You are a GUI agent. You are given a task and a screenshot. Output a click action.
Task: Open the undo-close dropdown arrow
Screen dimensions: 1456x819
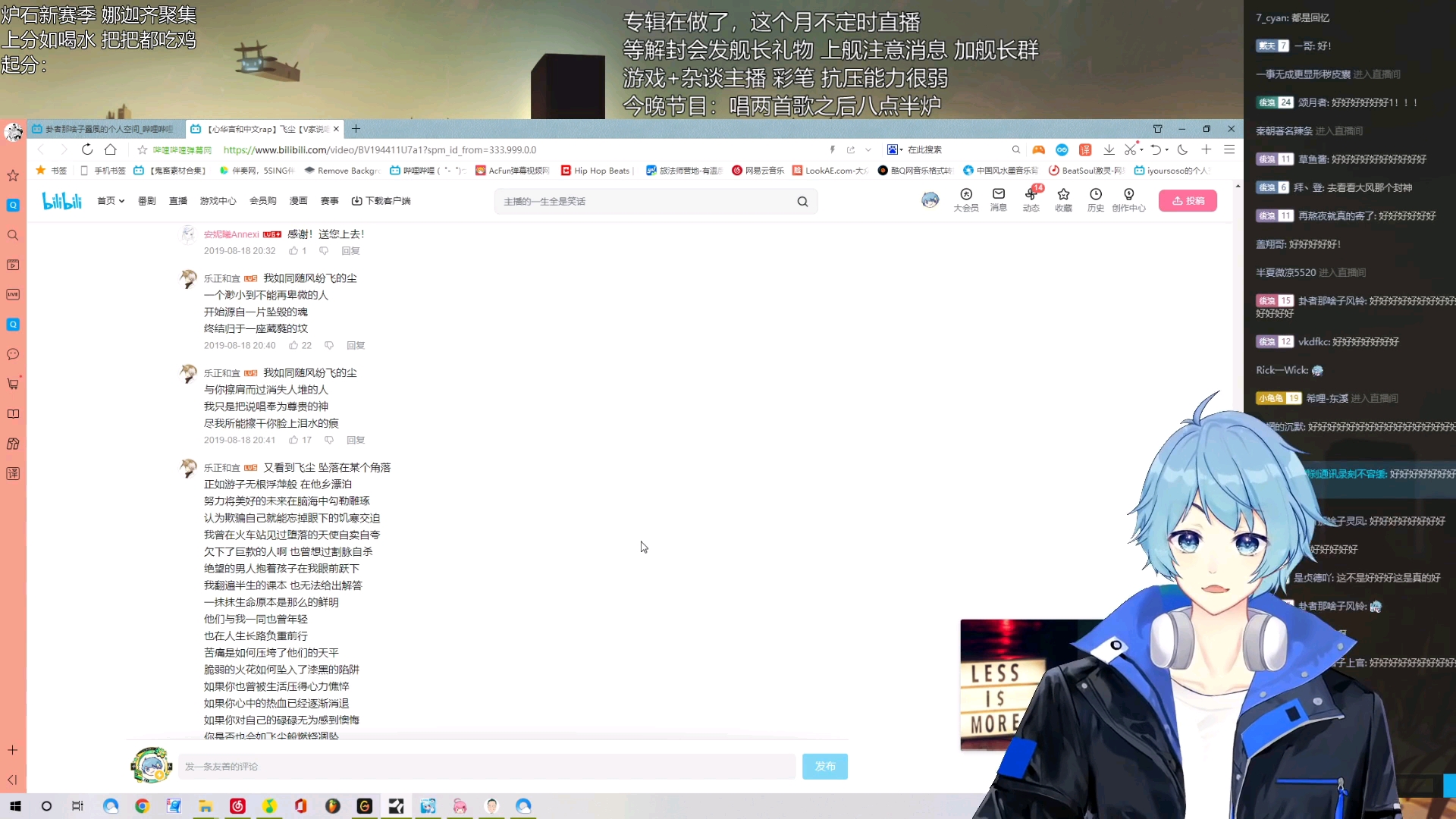pos(1166,150)
